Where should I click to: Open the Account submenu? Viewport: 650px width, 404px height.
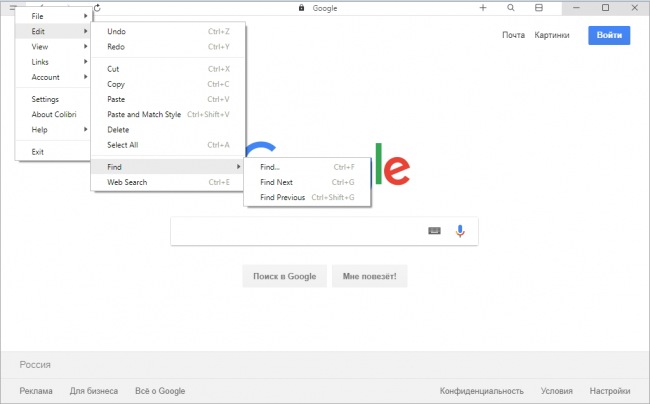click(53, 77)
